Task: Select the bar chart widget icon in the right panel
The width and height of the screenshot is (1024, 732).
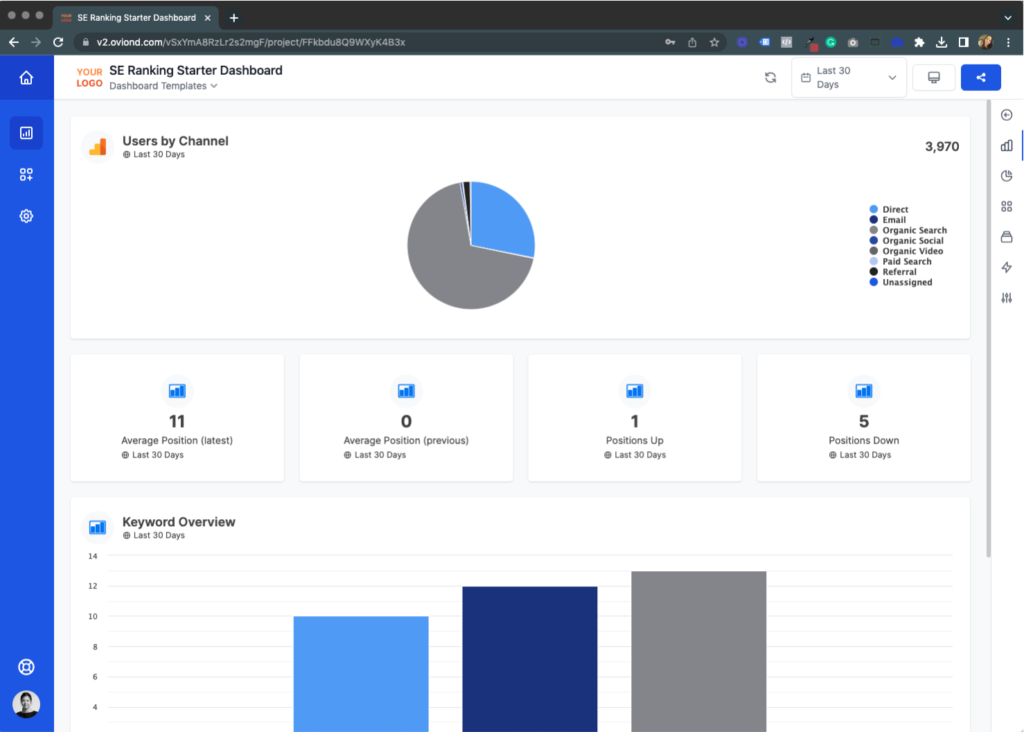Action: (1006, 146)
